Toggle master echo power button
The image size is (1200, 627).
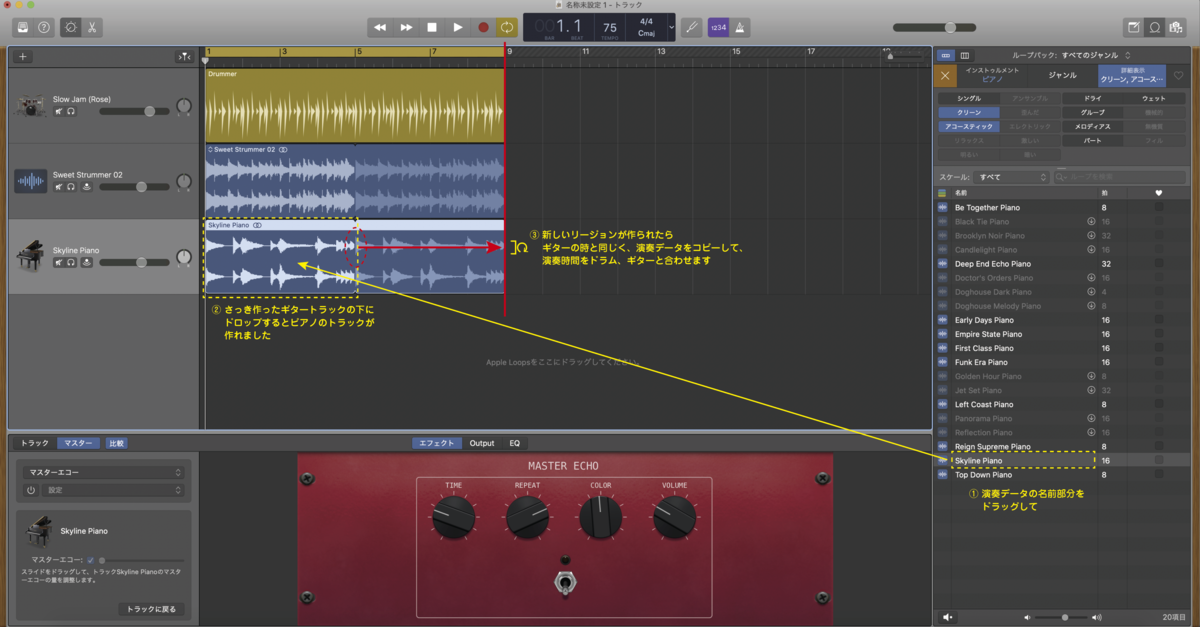[31, 491]
